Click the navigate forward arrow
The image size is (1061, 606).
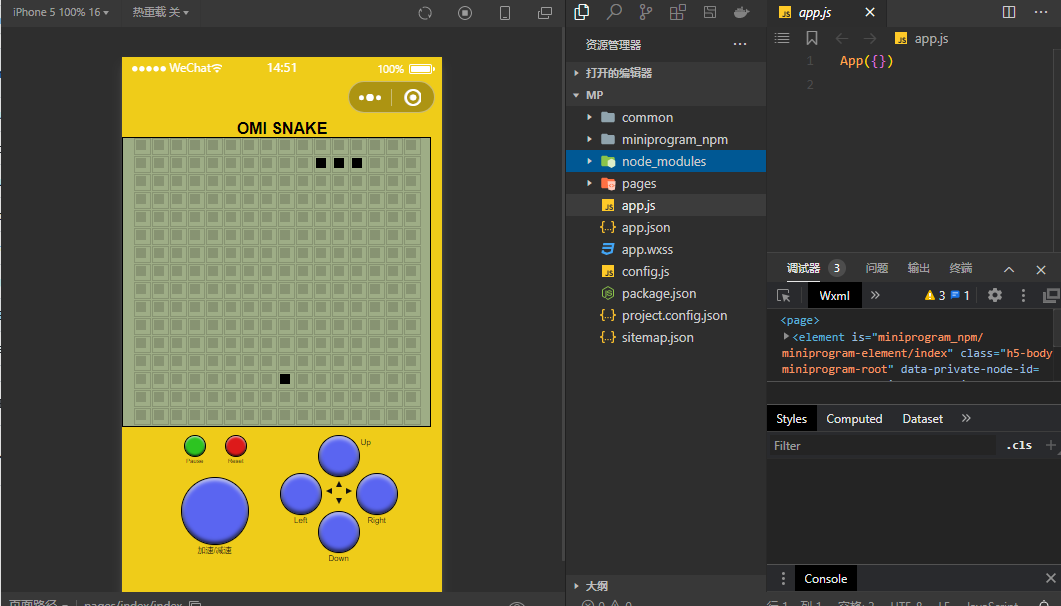point(870,39)
